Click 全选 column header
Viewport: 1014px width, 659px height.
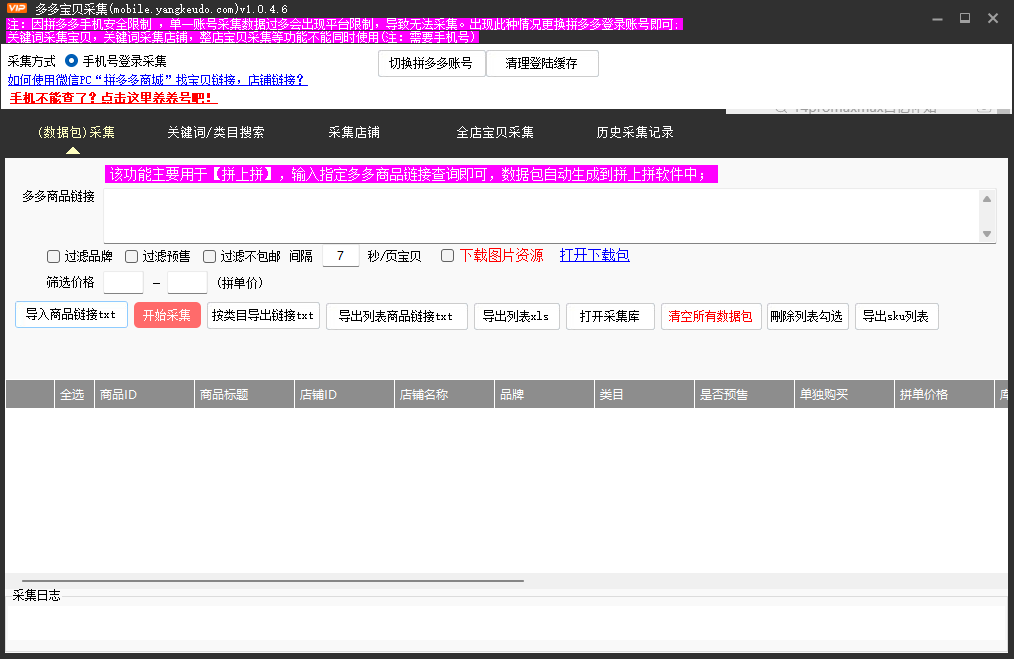(x=74, y=394)
